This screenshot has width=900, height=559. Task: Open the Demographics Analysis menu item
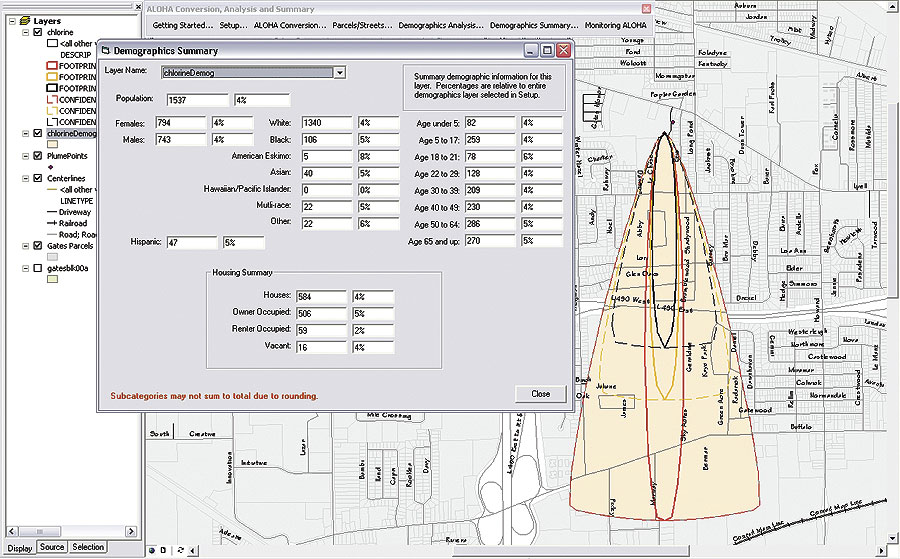coord(442,24)
